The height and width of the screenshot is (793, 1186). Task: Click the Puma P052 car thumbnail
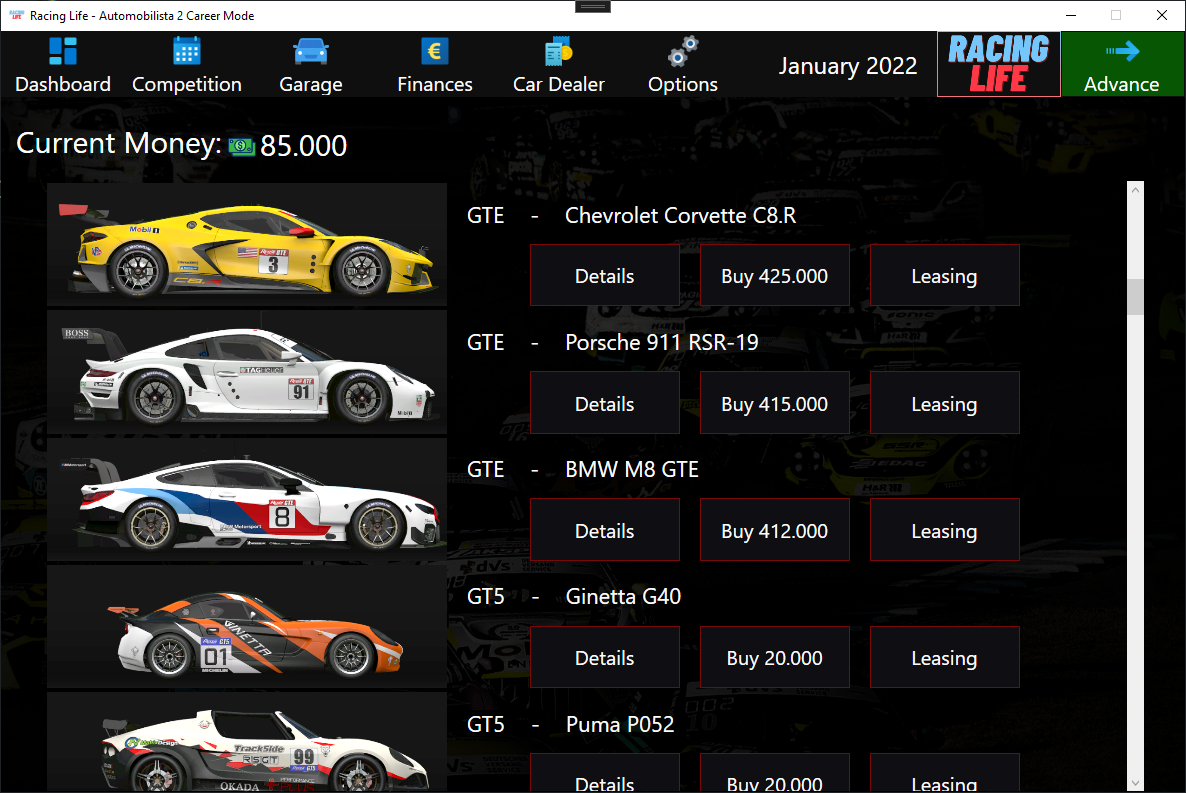247,742
